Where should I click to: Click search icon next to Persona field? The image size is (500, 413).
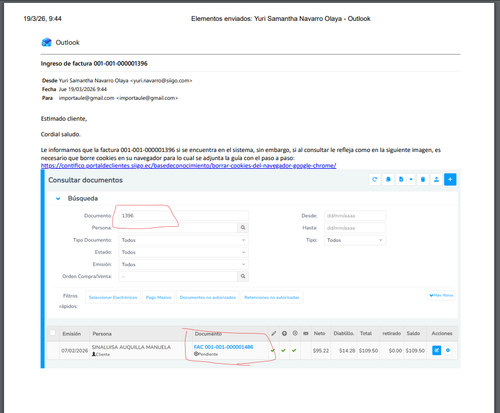(243, 228)
